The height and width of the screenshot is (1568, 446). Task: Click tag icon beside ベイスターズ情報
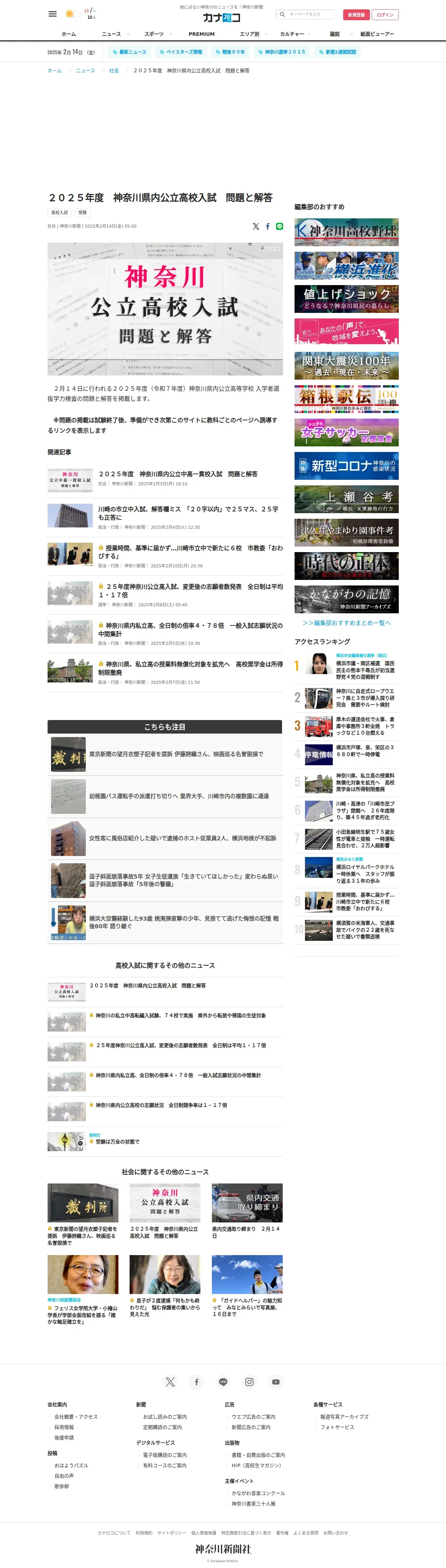[162, 52]
